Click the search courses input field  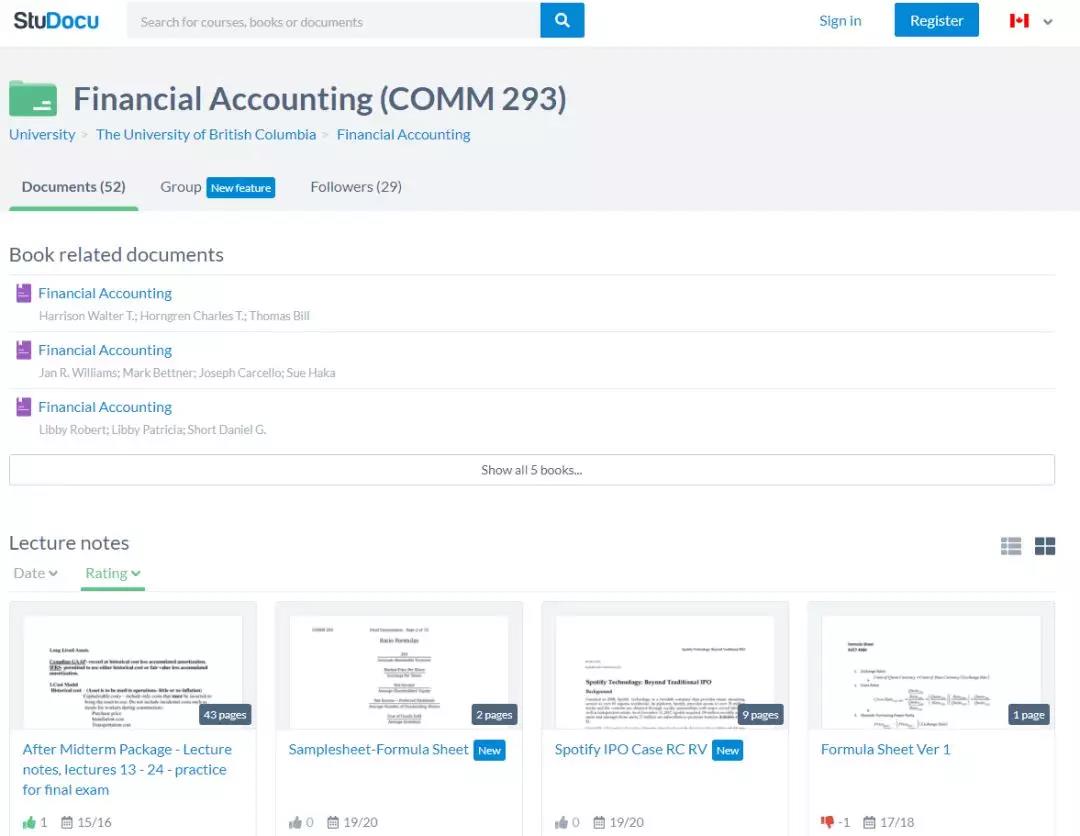pos(333,21)
